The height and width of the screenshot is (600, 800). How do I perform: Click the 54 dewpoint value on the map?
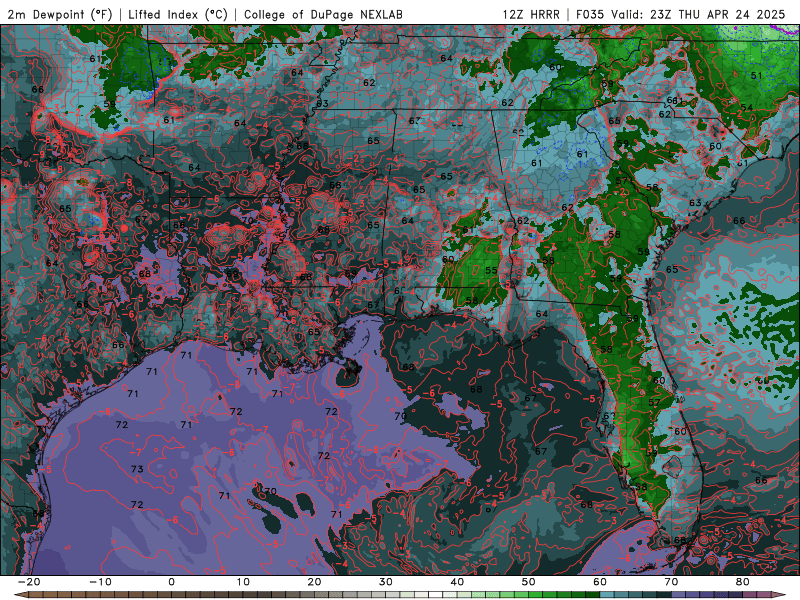coord(746,107)
